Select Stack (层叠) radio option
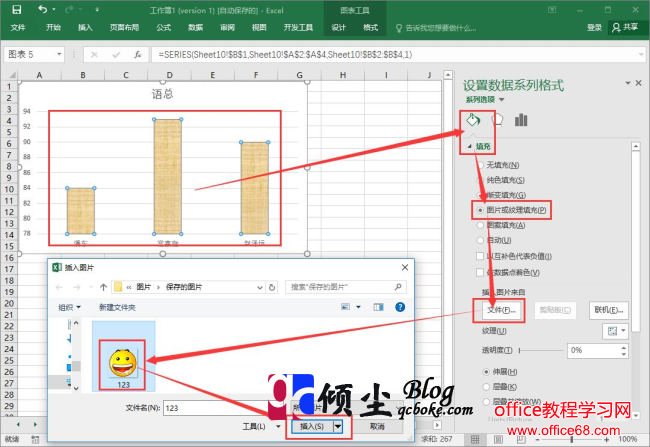650x447 pixels. [486, 386]
